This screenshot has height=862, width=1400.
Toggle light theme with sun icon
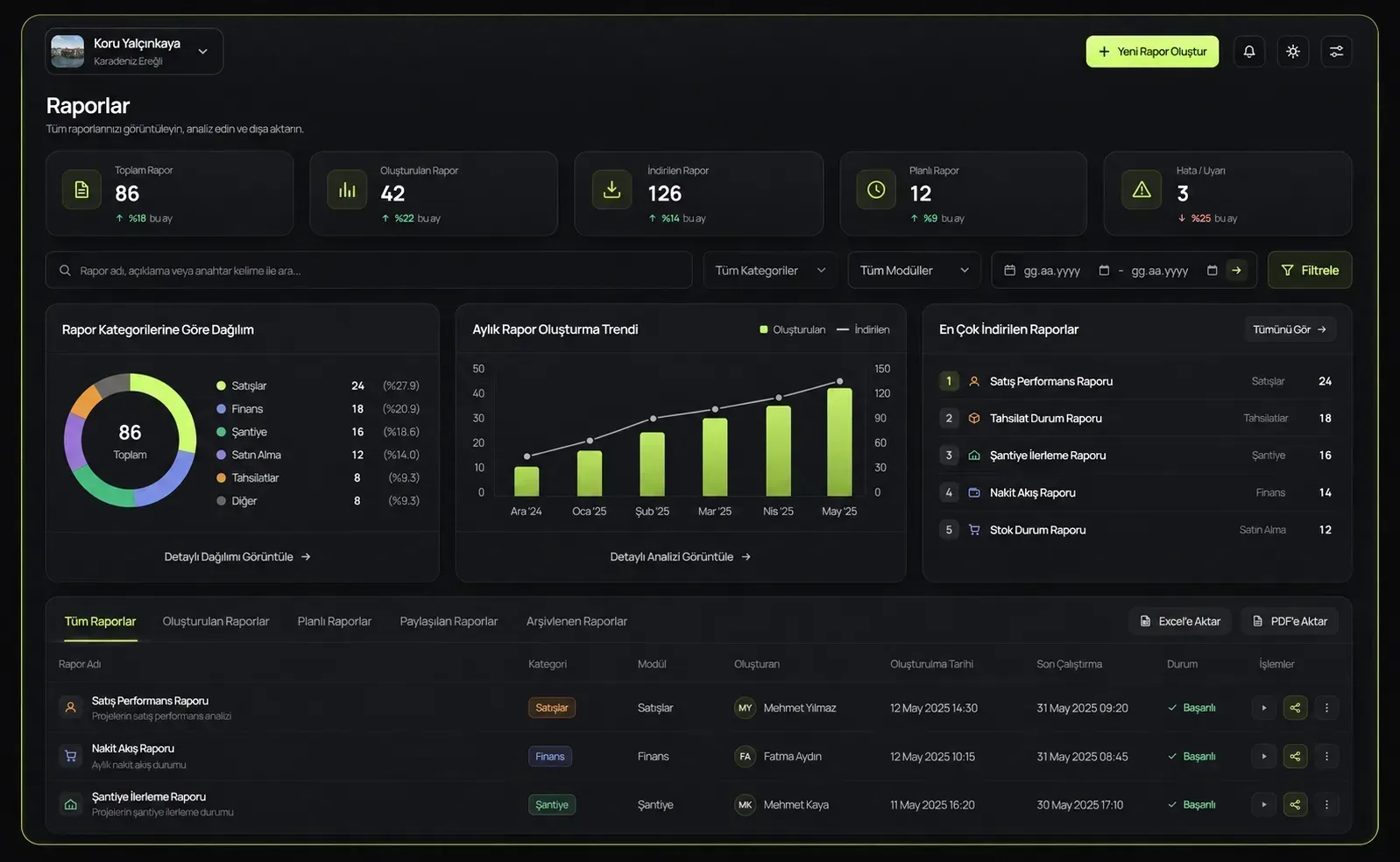click(x=1293, y=52)
